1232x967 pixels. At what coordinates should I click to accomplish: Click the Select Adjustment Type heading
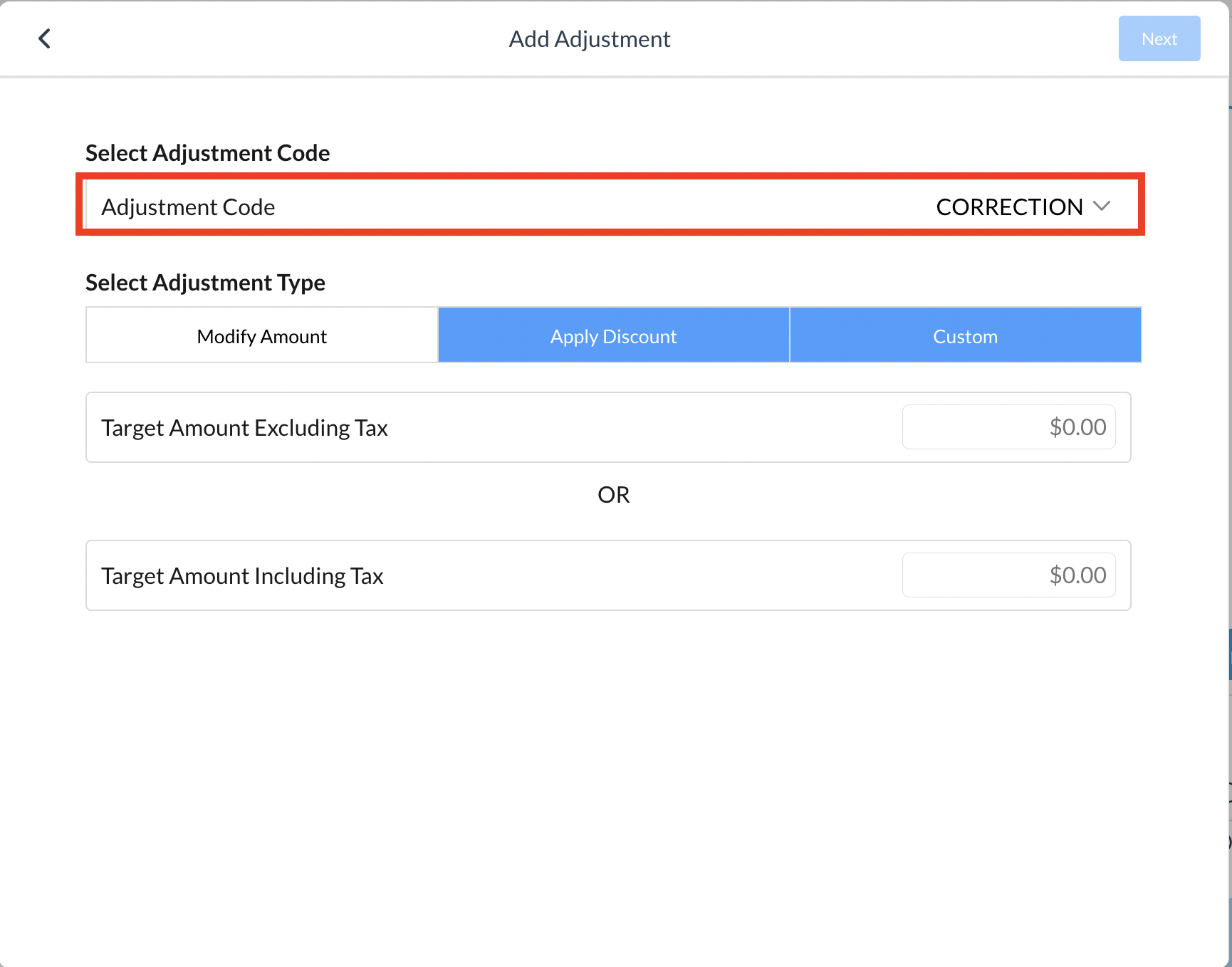205,282
